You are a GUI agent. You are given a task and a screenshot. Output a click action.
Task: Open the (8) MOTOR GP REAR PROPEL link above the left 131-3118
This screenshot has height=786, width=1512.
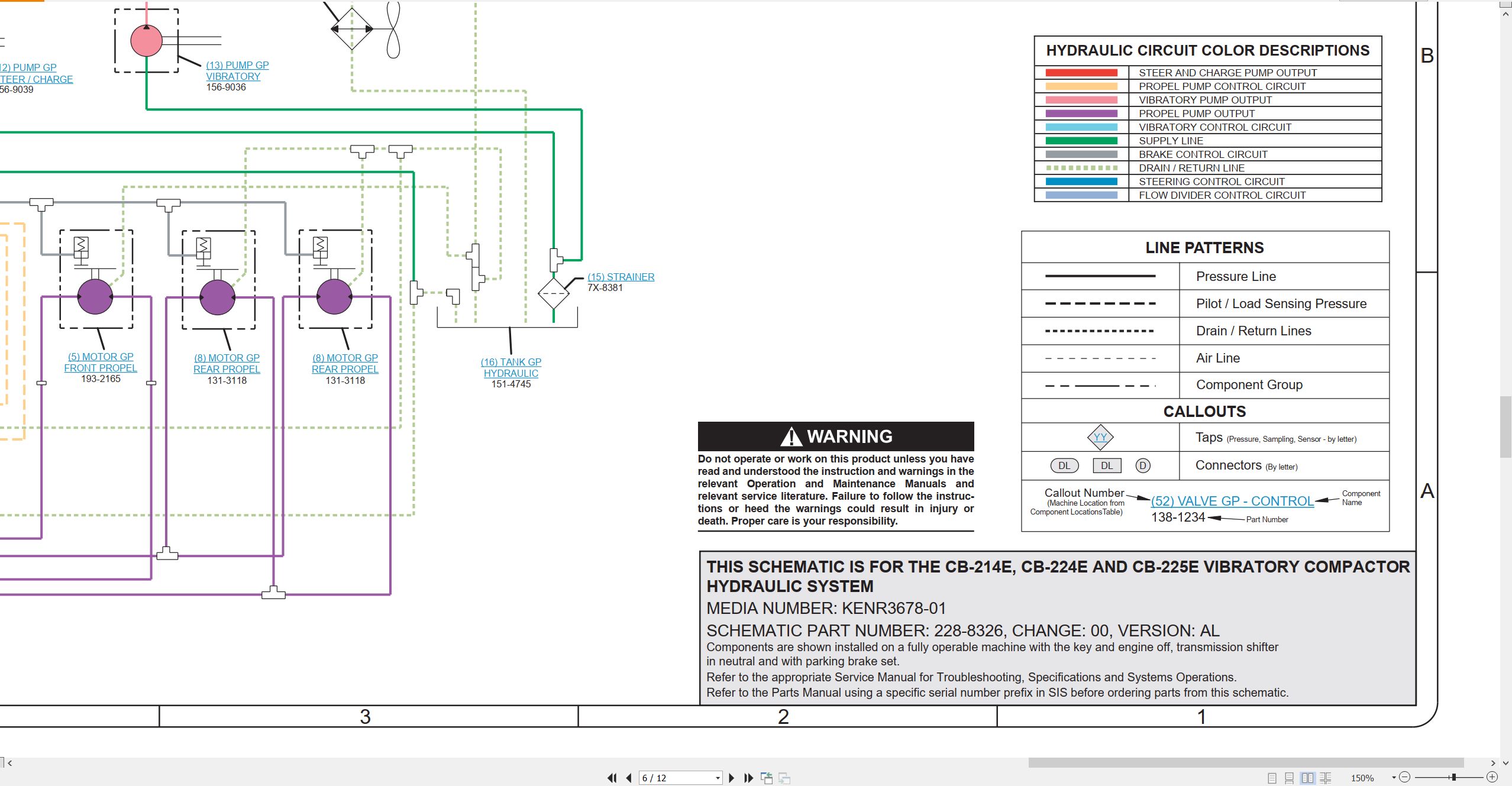(x=227, y=363)
